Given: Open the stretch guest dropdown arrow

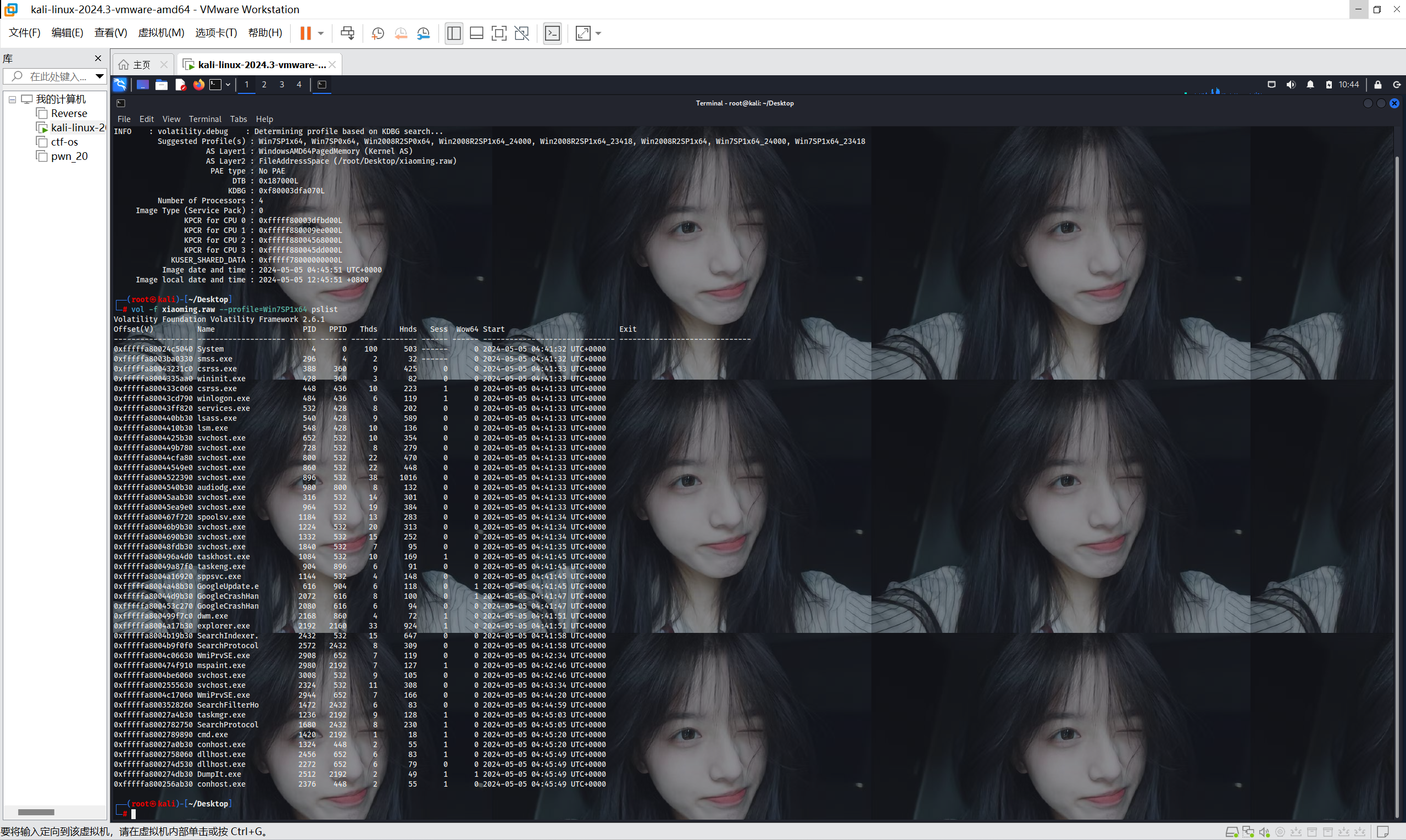Looking at the screenshot, I should [598, 34].
